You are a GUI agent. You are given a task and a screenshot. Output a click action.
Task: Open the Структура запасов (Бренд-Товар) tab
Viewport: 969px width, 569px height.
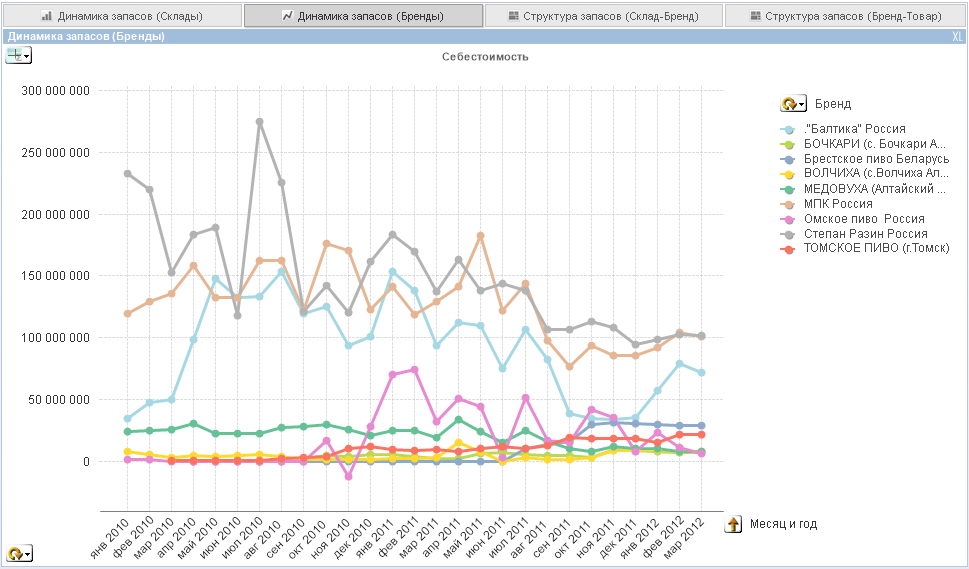point(846,16)
